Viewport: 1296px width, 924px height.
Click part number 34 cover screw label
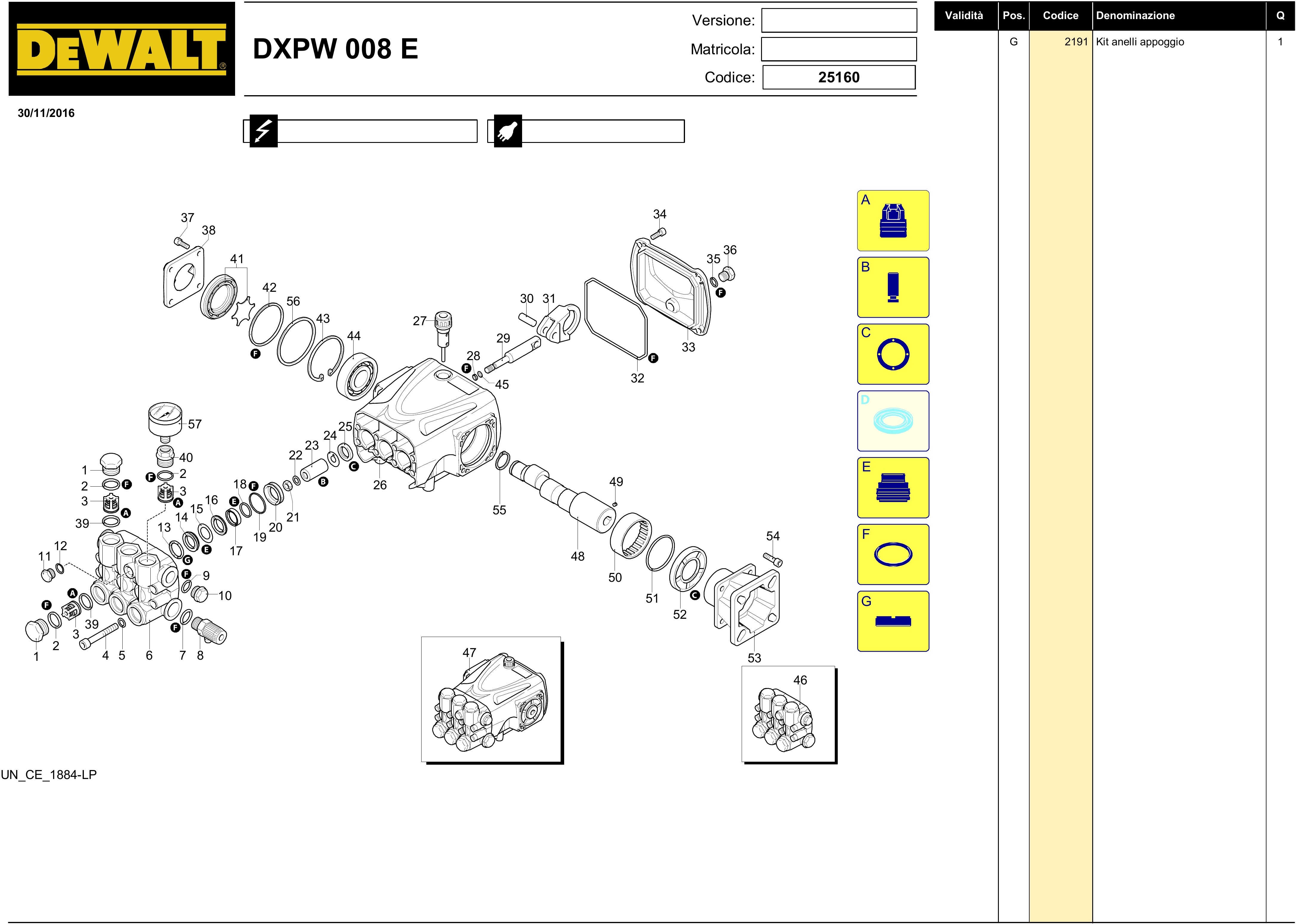pos(660,215)
